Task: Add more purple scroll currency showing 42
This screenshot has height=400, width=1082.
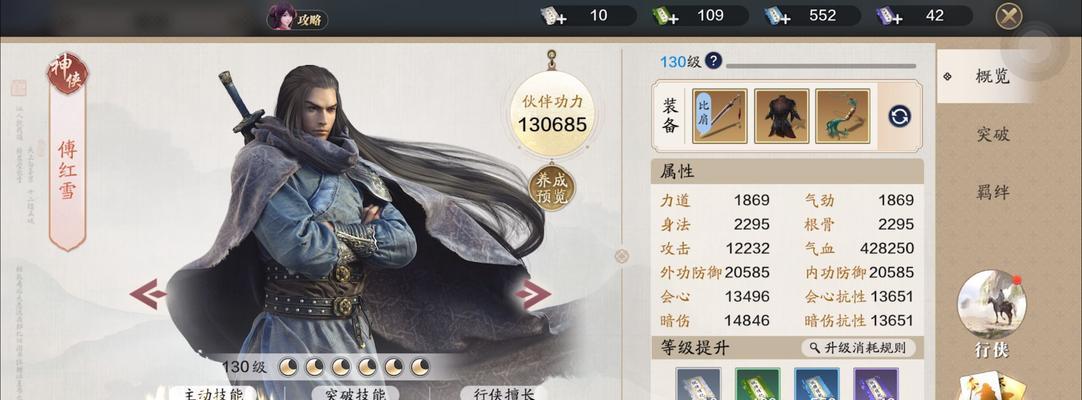Action: [888, 16]
